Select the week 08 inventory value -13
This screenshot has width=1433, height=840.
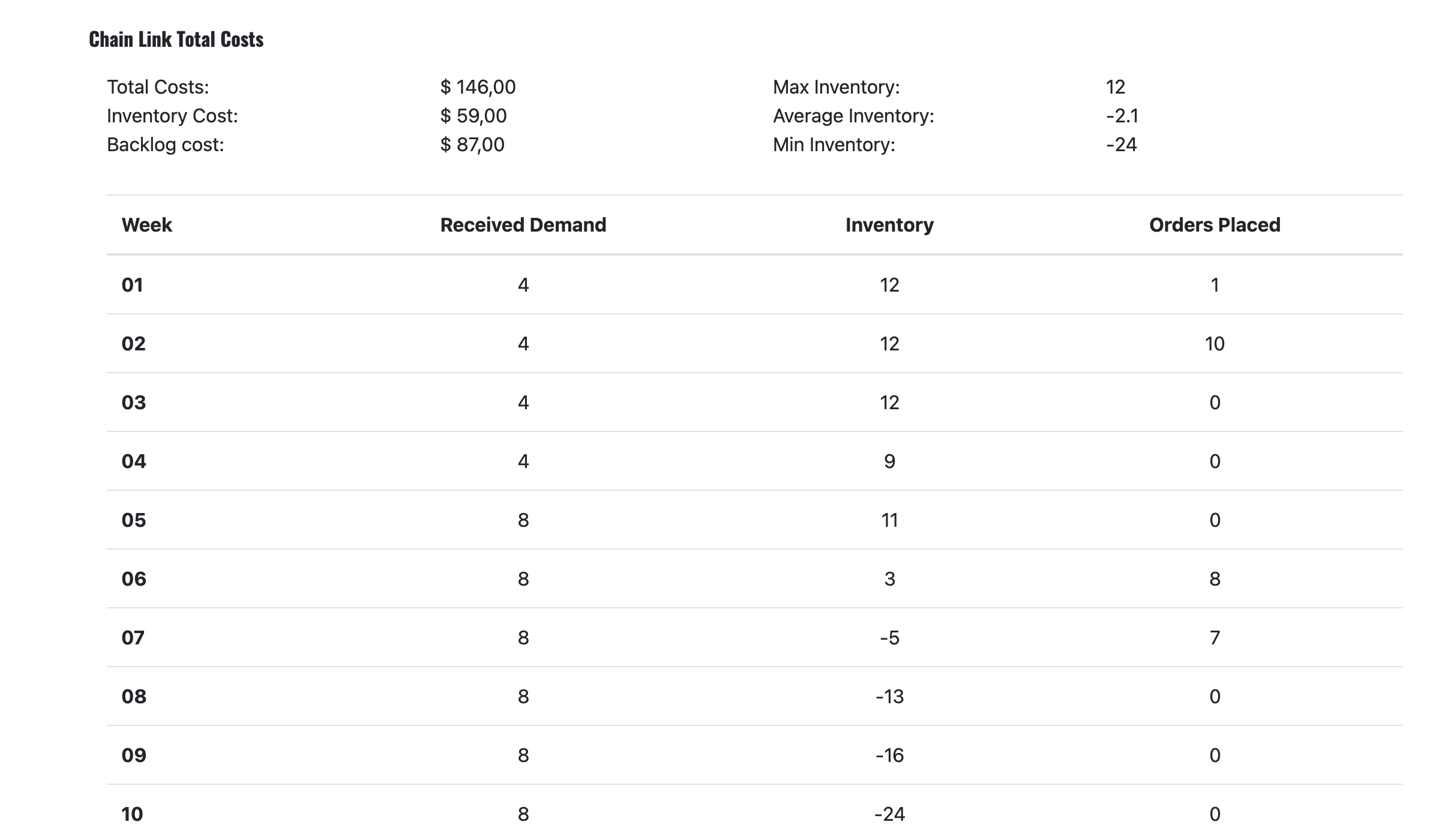click(889, 697)
